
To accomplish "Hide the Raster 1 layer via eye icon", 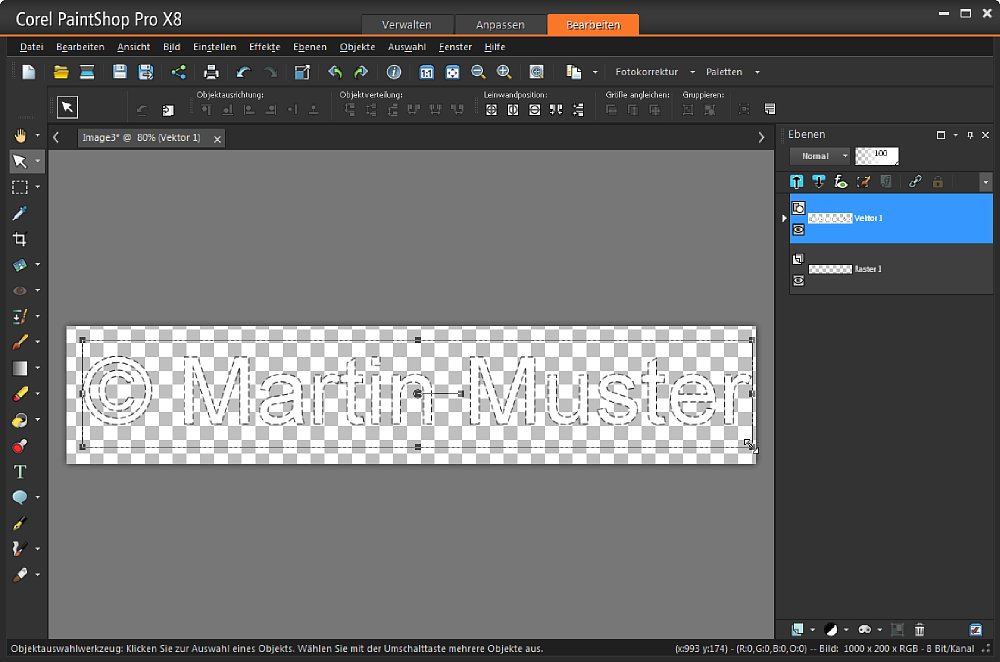I will click(x=798, y=281).
